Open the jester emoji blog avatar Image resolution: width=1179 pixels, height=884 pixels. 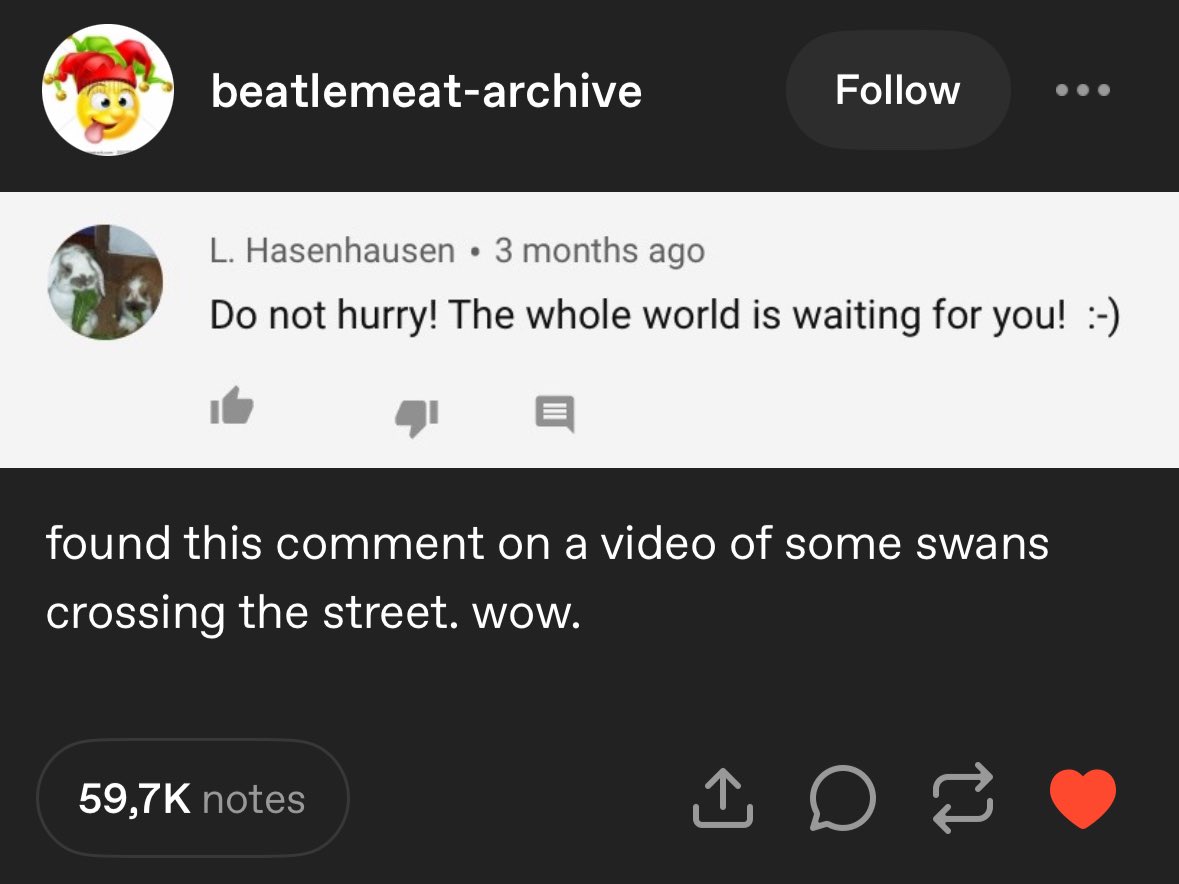coord(108,90)
